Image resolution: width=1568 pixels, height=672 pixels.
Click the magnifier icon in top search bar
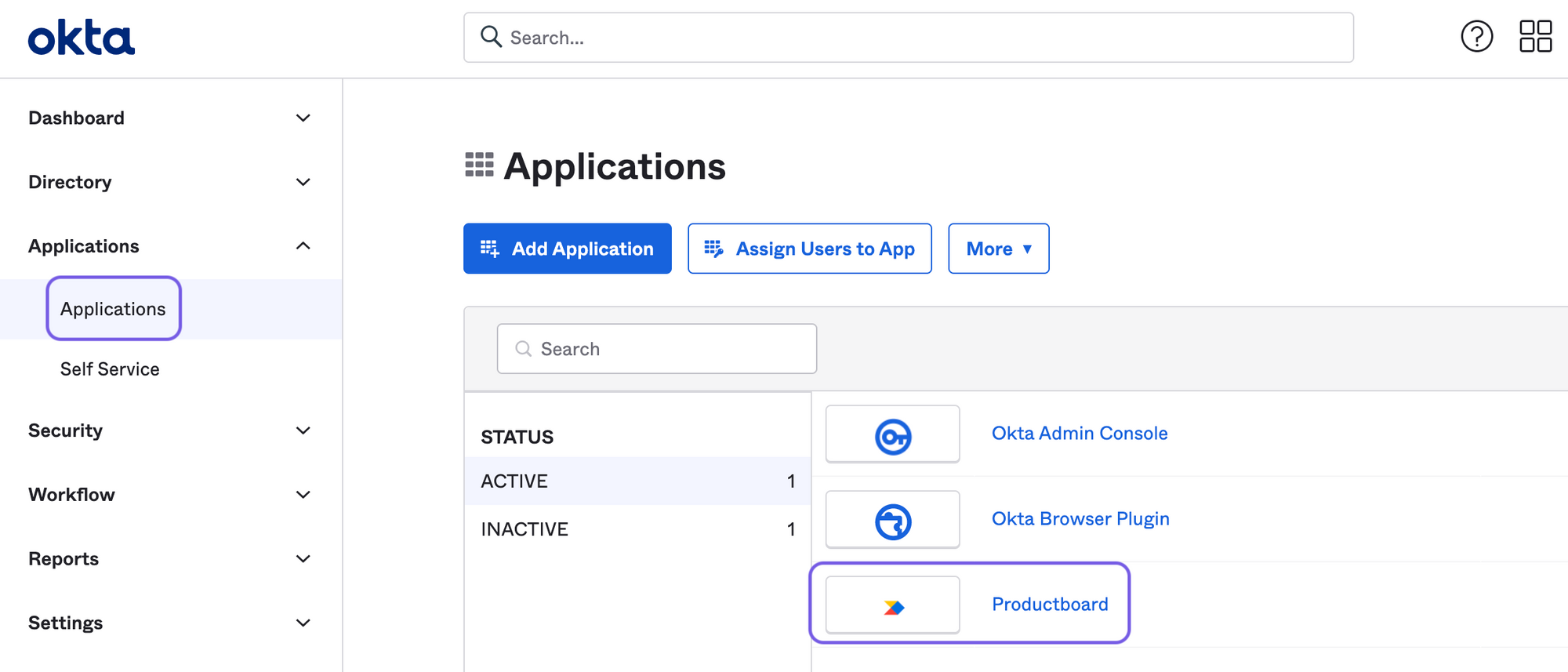491,37
